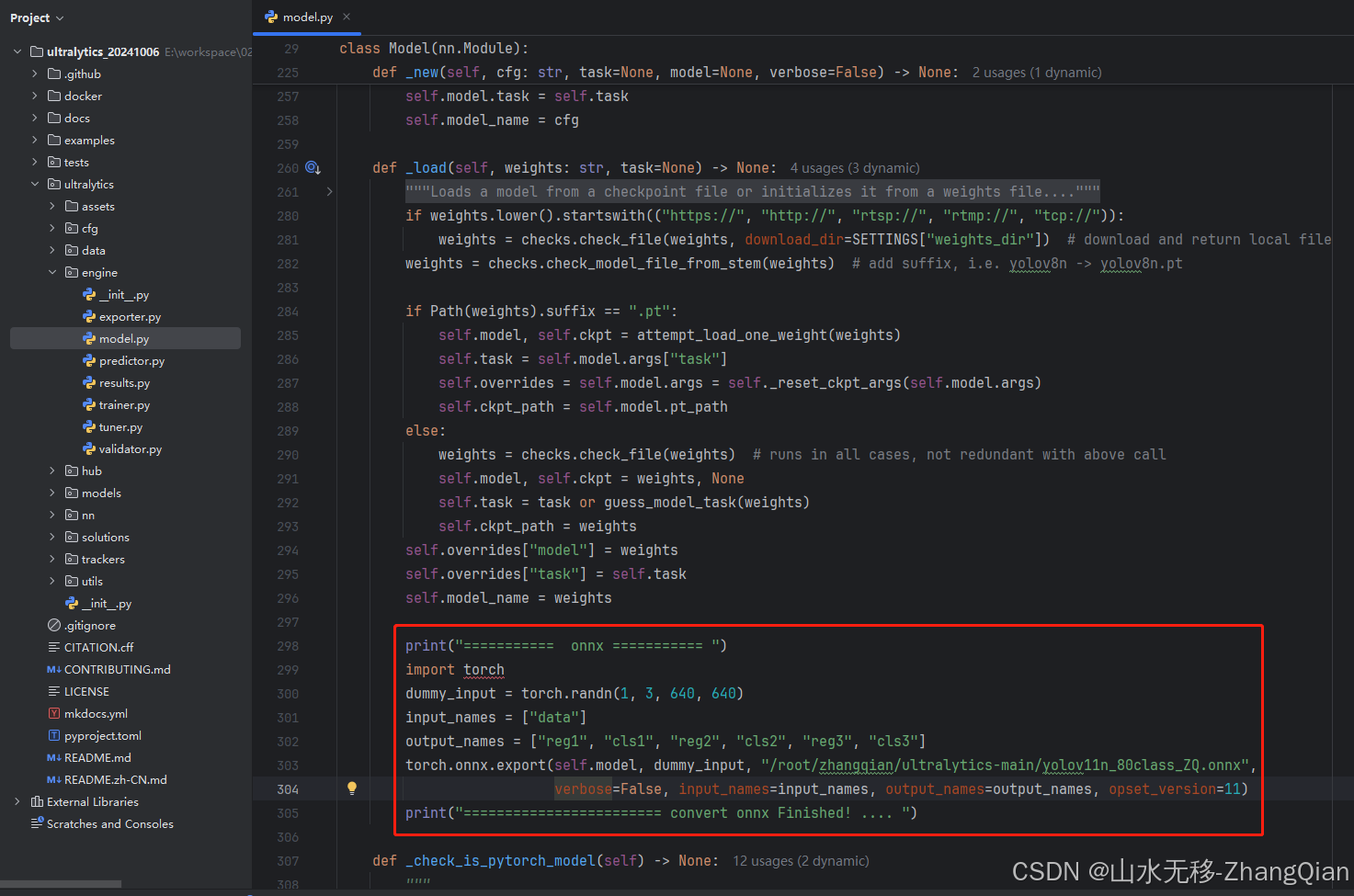The height and width of the screenshot is (896, 1354).
Task: Expand the utils folder chevron
Action: [x=52, y=581]
